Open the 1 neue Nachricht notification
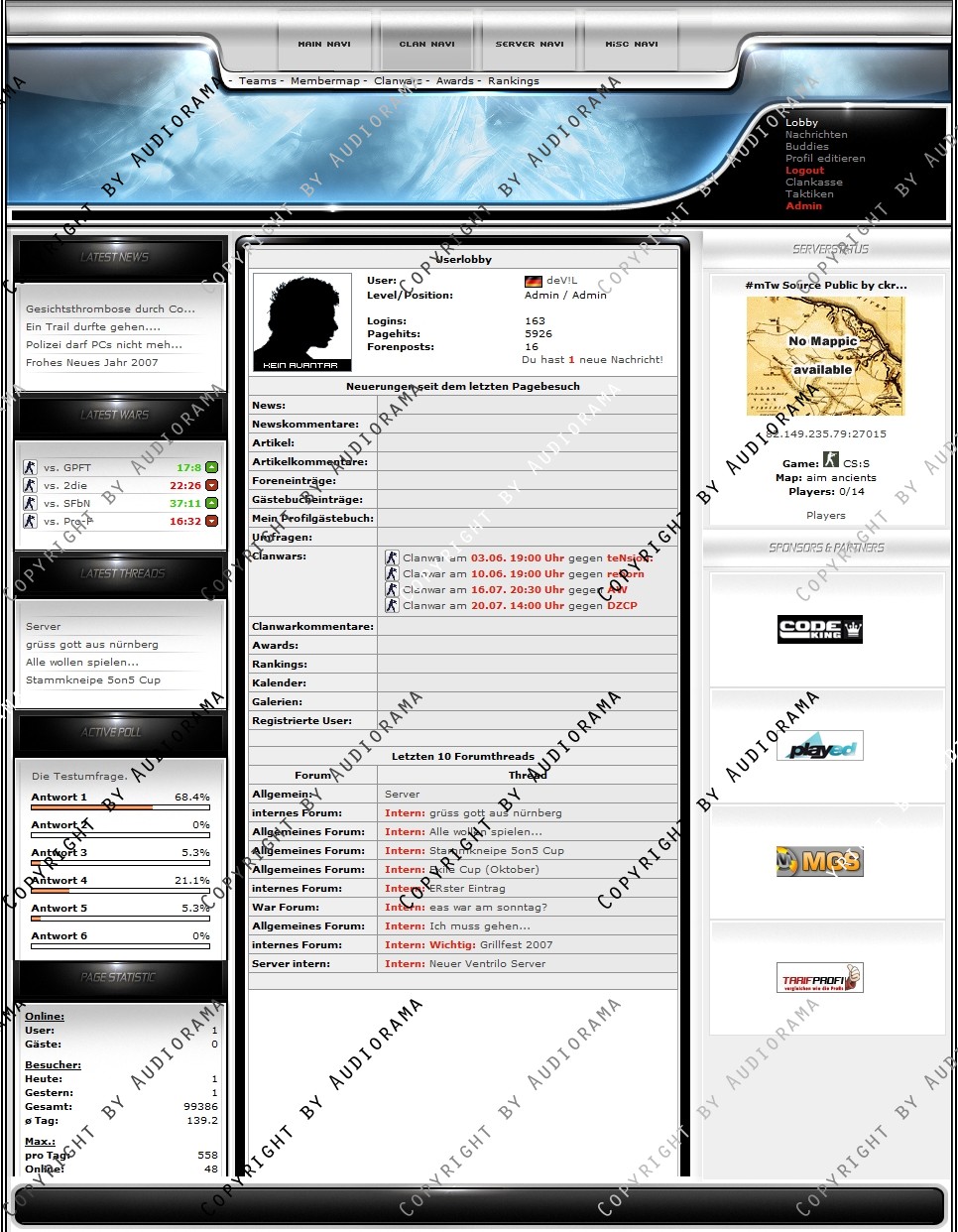This screenshot has width=958, height=1232. (x=592, y=360)
